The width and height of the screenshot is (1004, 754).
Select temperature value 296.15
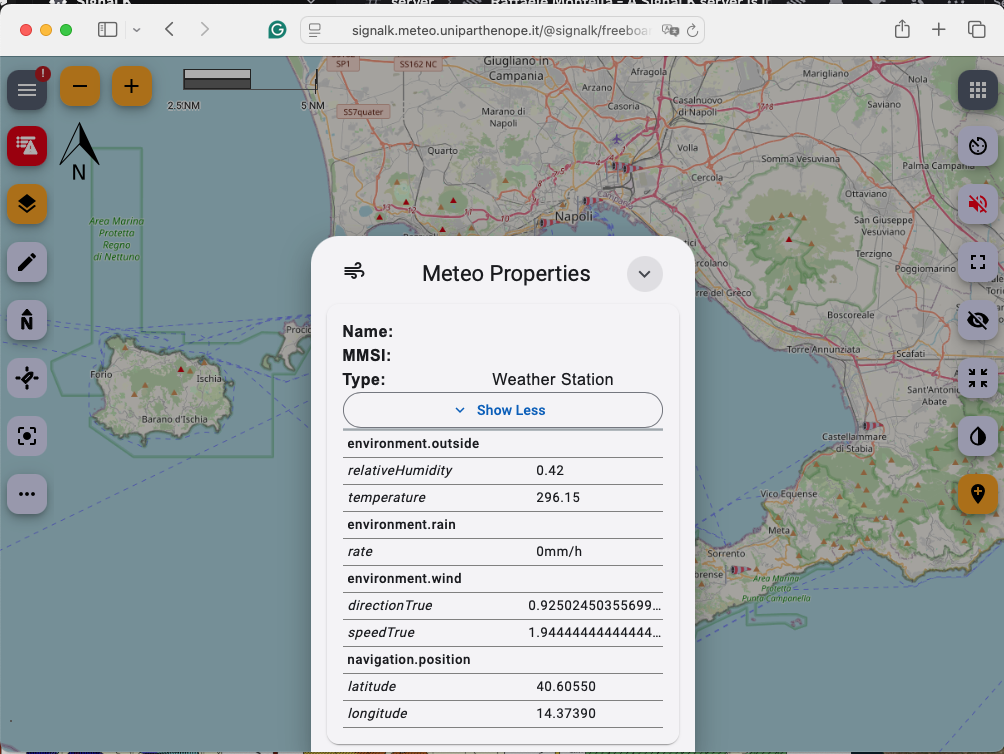[x=558, y=497]
